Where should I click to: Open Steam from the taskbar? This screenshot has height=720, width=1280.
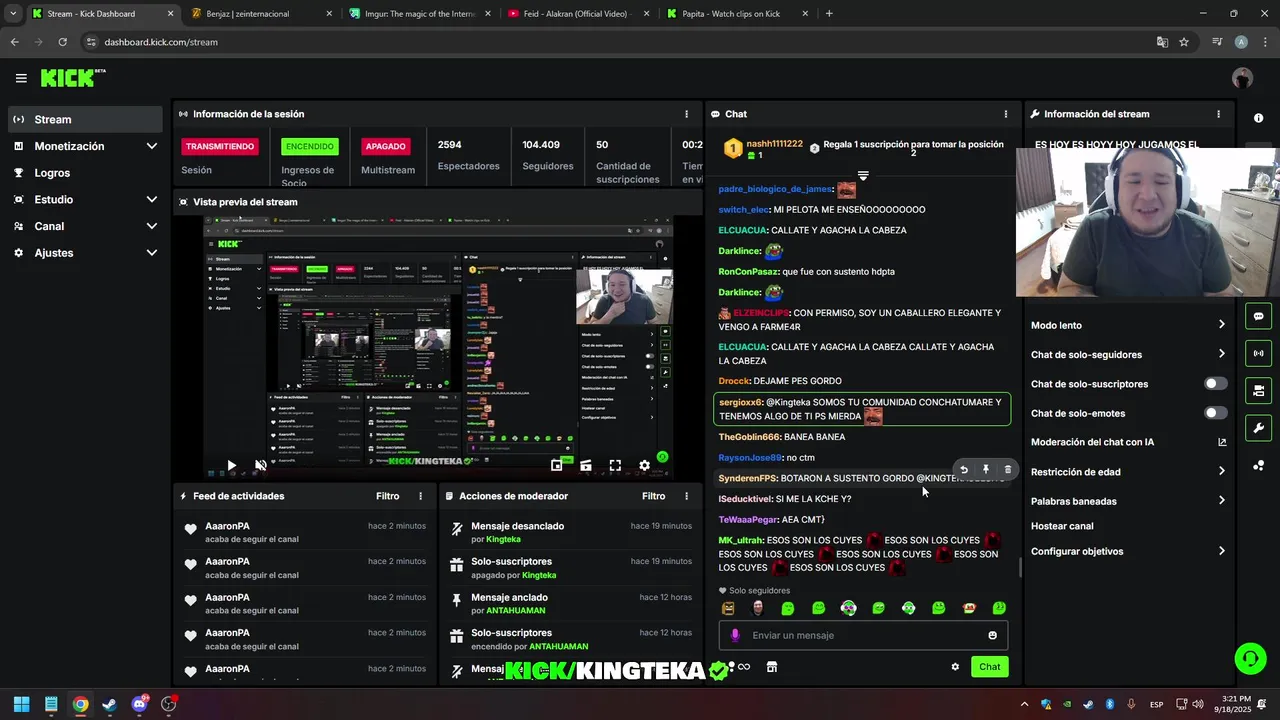pyautogui.click(x=109, y=704)
